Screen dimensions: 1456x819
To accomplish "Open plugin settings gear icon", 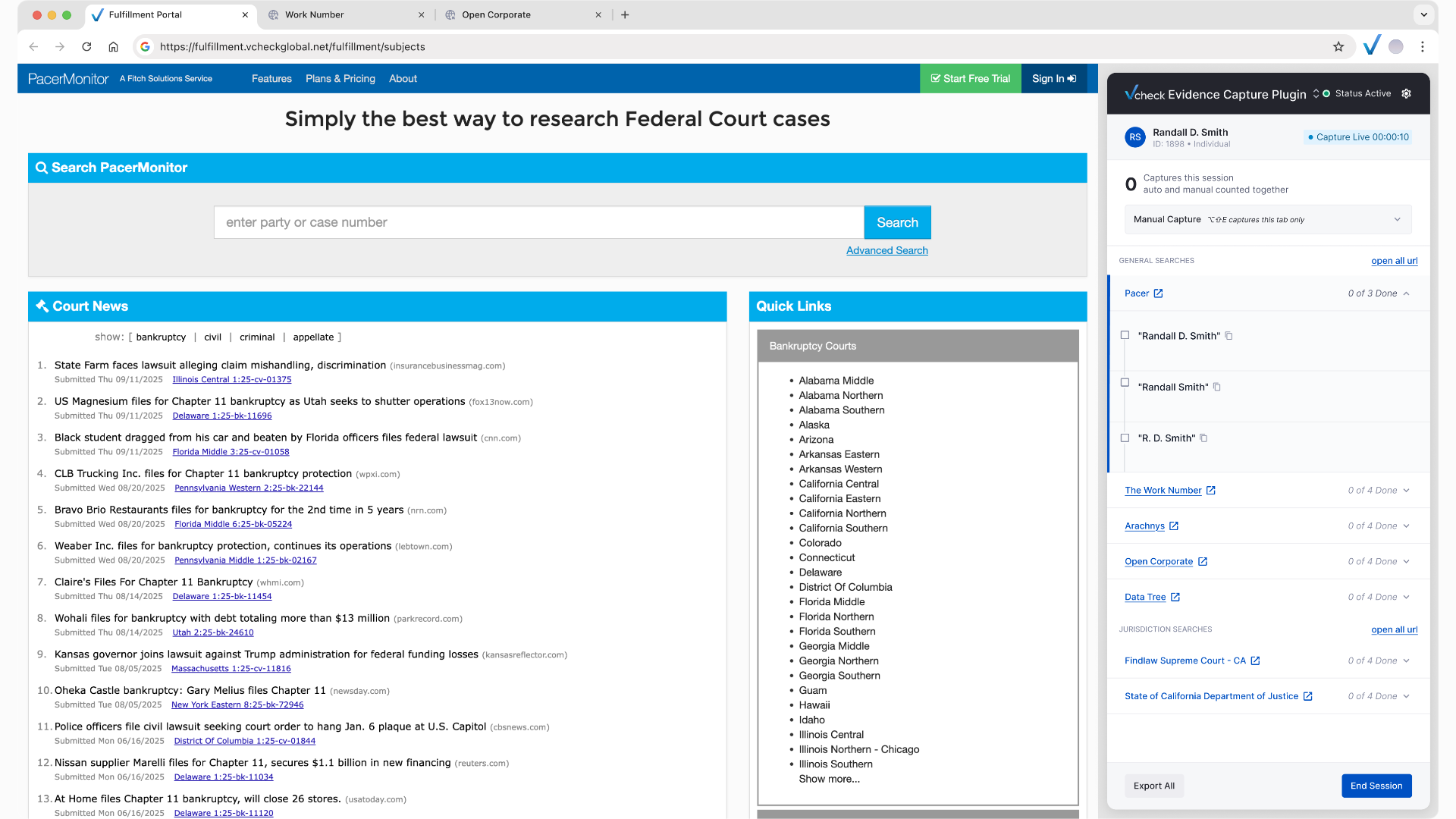I will (x=1406, y=94).
